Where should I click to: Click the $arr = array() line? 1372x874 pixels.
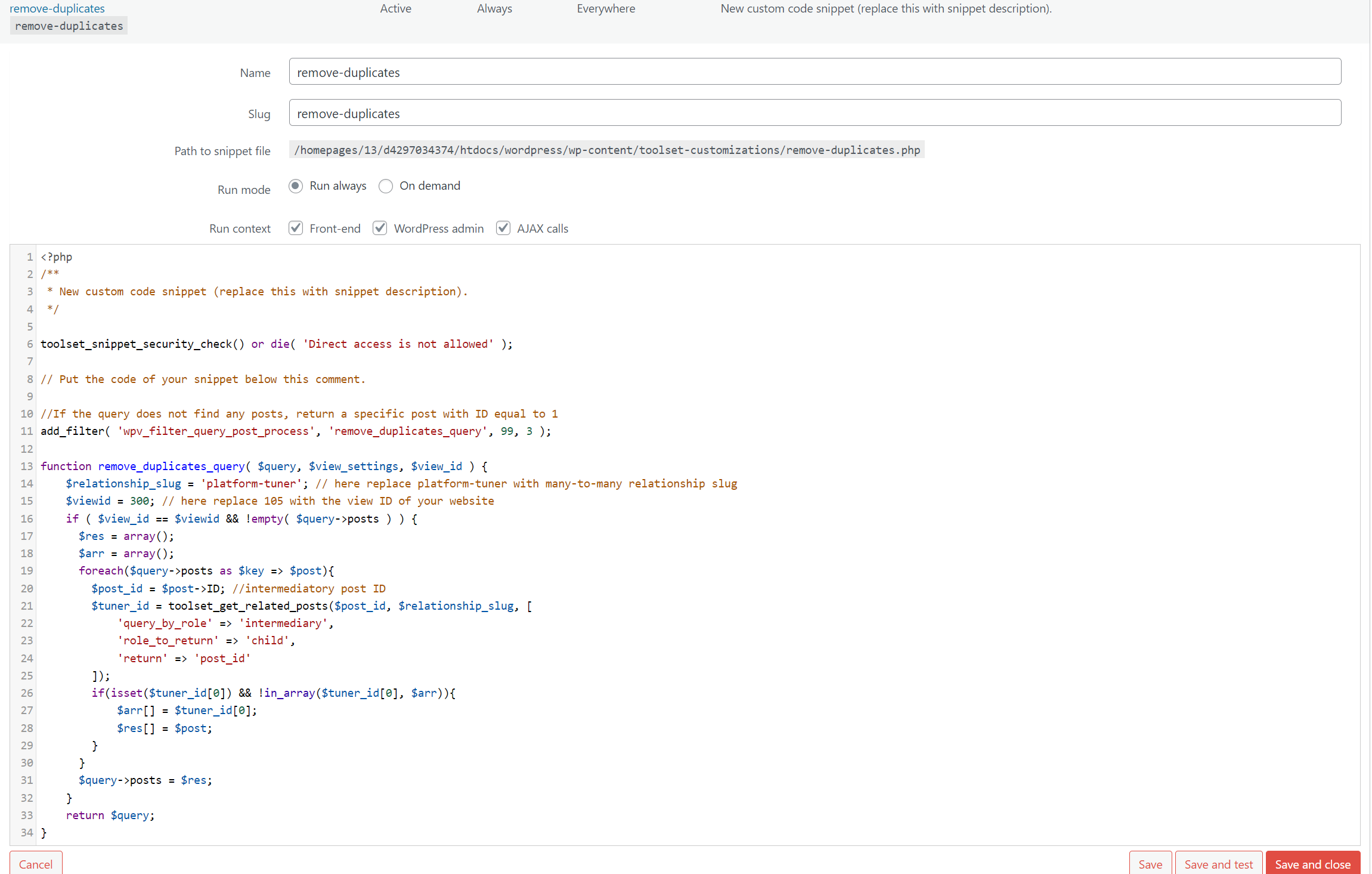click(x=126, y=554)
